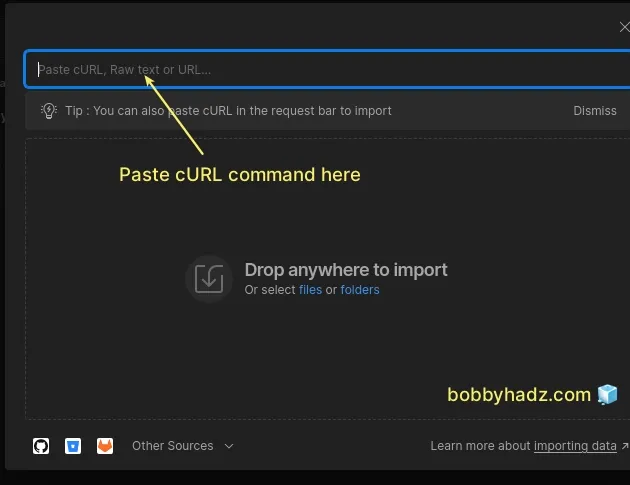
Task: Open the 'importing data' documentation link
Action: [575, 446]
